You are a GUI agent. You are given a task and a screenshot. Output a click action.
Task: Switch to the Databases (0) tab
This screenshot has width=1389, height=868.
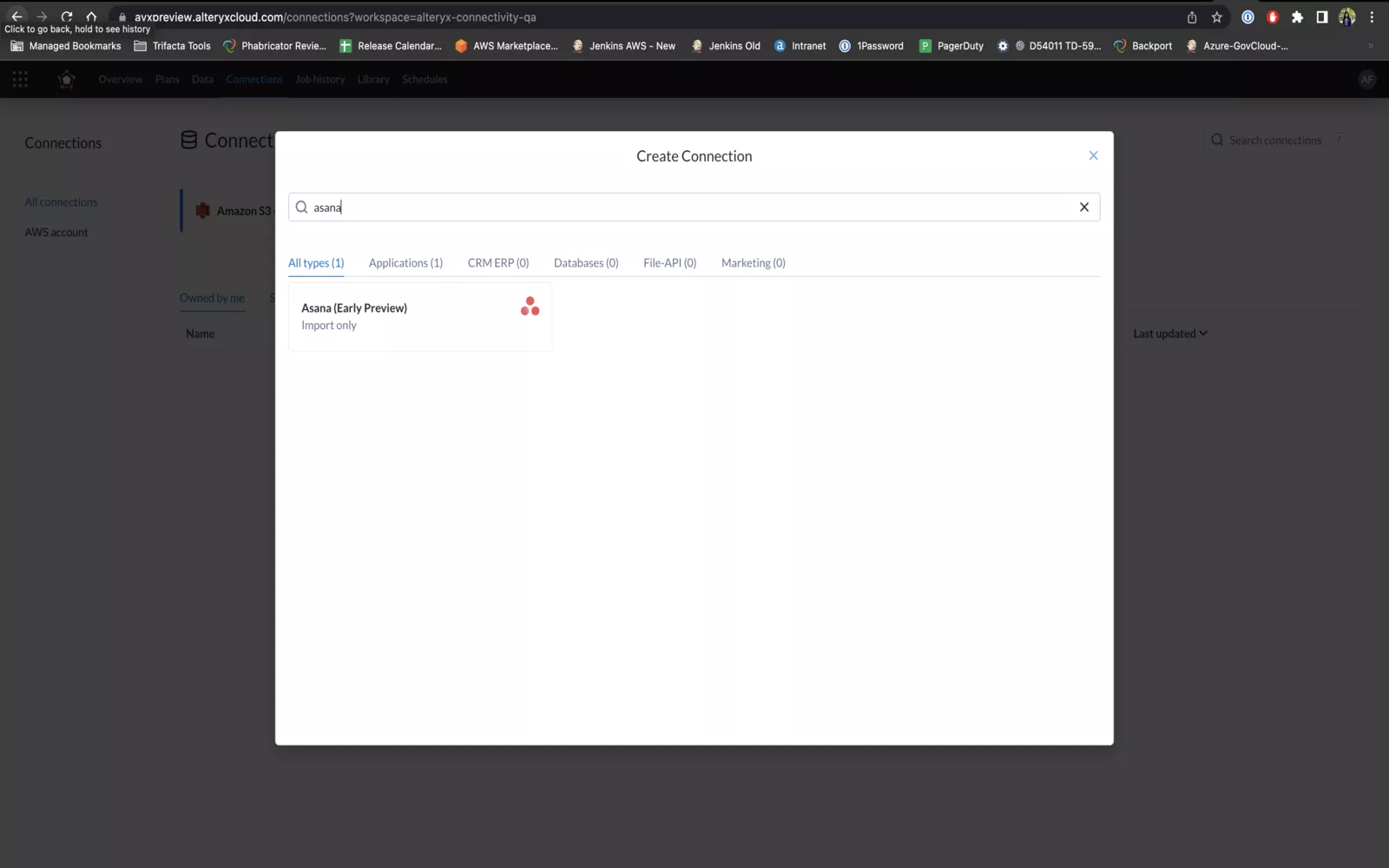coord(586,263)
